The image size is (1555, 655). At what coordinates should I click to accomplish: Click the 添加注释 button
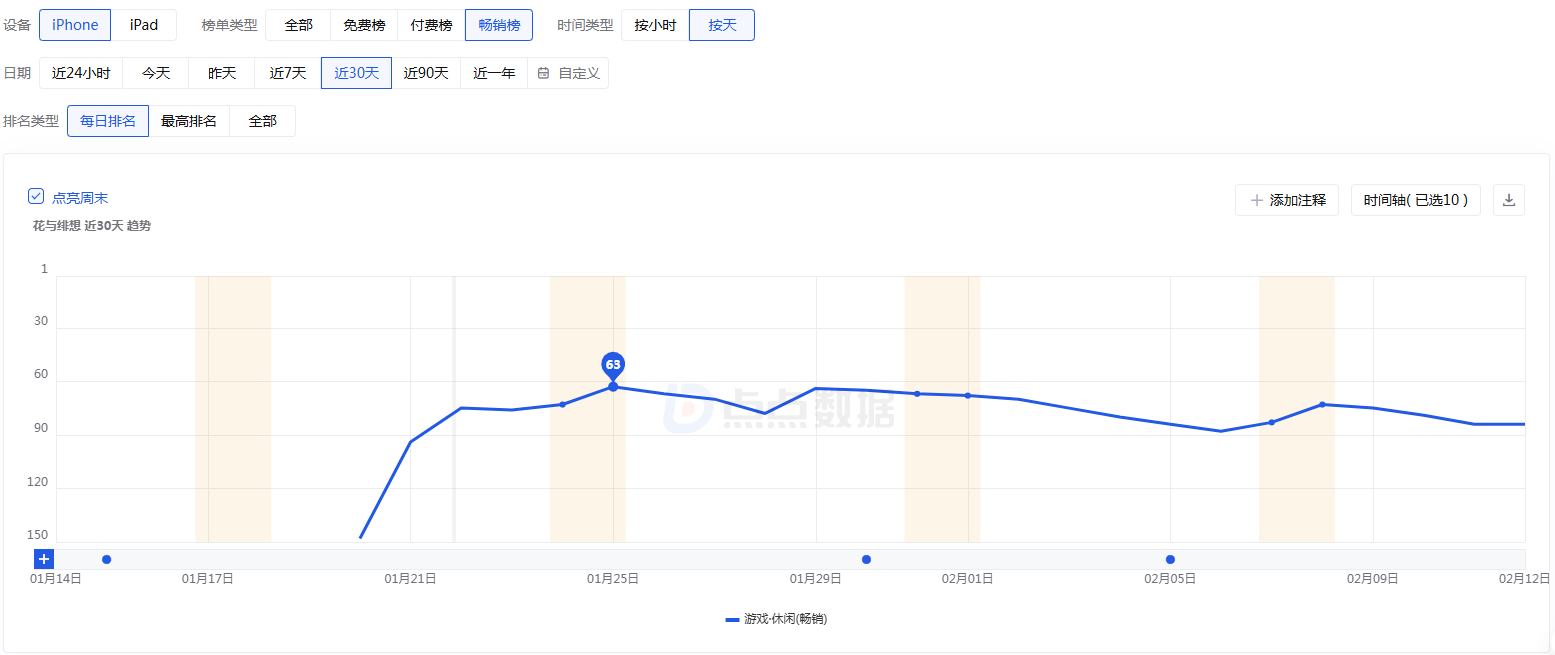tap(1287, 200)
